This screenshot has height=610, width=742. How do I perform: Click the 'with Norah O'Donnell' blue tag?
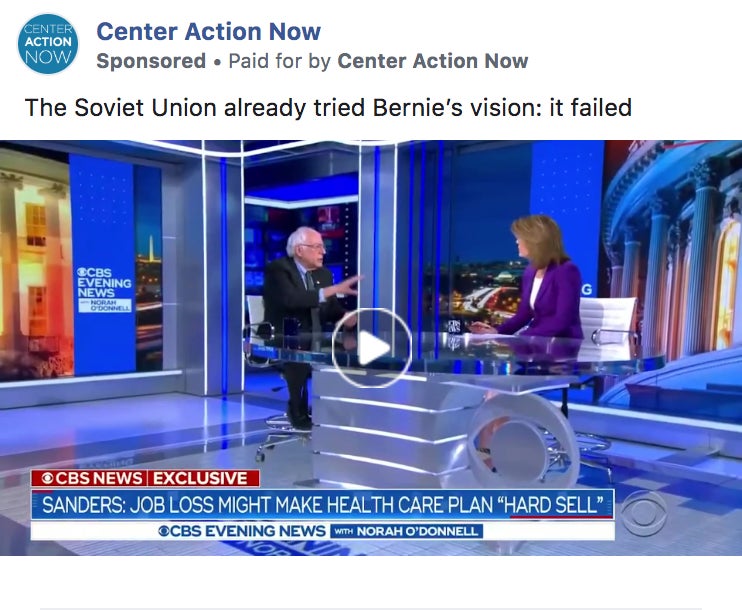[x=406, y=531]
